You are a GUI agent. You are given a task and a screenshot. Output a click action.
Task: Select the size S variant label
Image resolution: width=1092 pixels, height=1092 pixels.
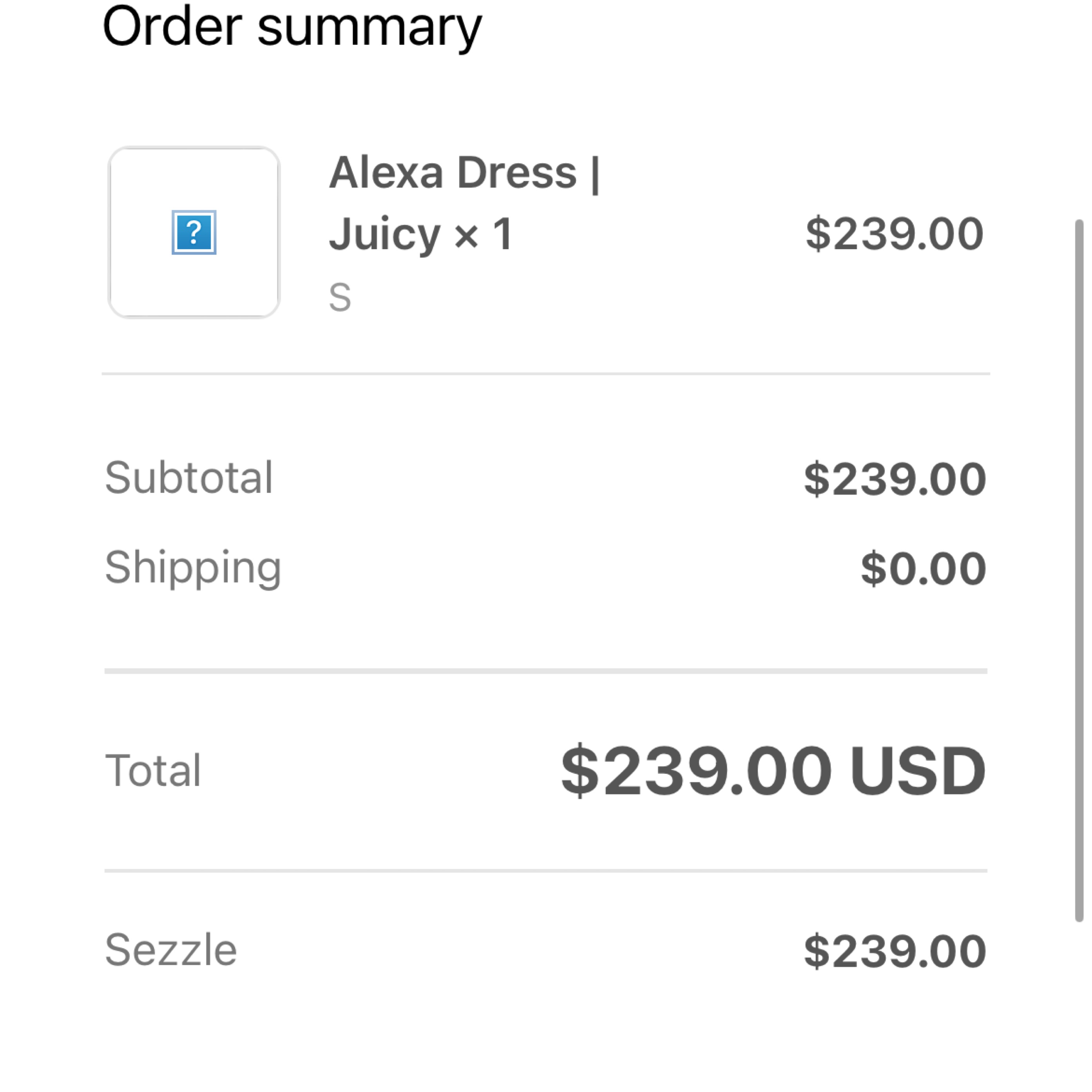click(x=340, y=297)
